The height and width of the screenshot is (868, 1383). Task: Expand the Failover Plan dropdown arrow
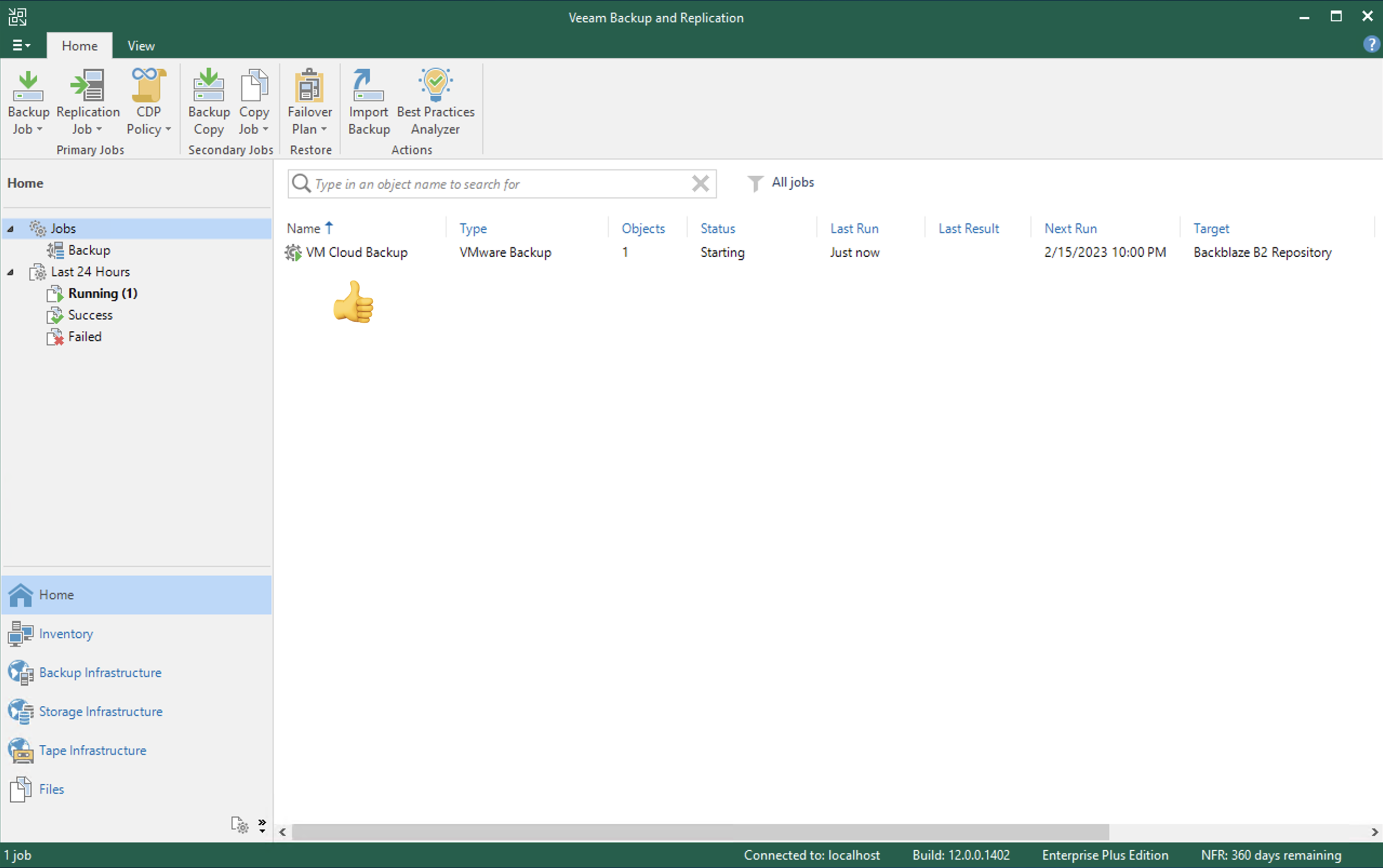324,129
